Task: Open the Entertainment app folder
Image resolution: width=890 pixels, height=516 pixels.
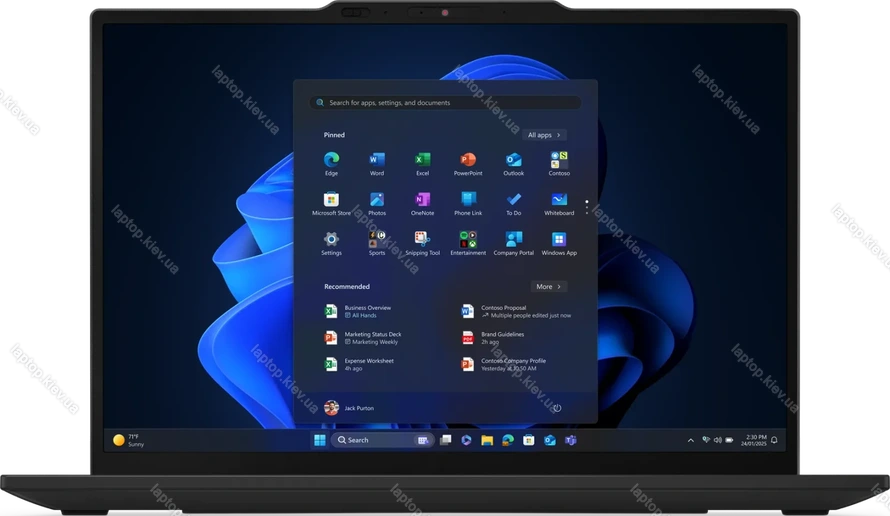Action: pyautogui.click(x=468, y=240)
